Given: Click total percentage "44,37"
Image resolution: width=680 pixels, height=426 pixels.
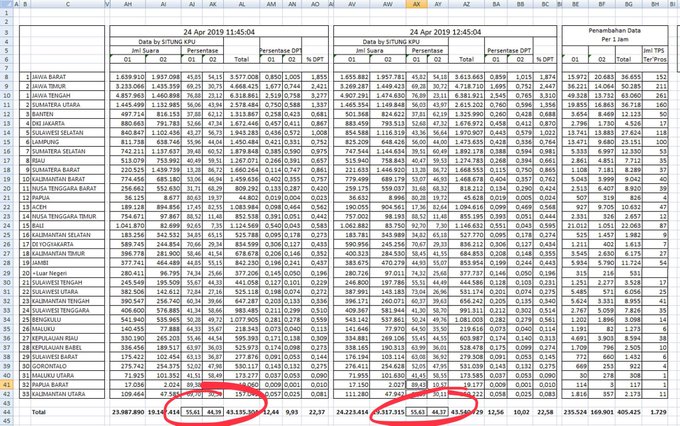Looking at the screenshot, I should (438, 412).
